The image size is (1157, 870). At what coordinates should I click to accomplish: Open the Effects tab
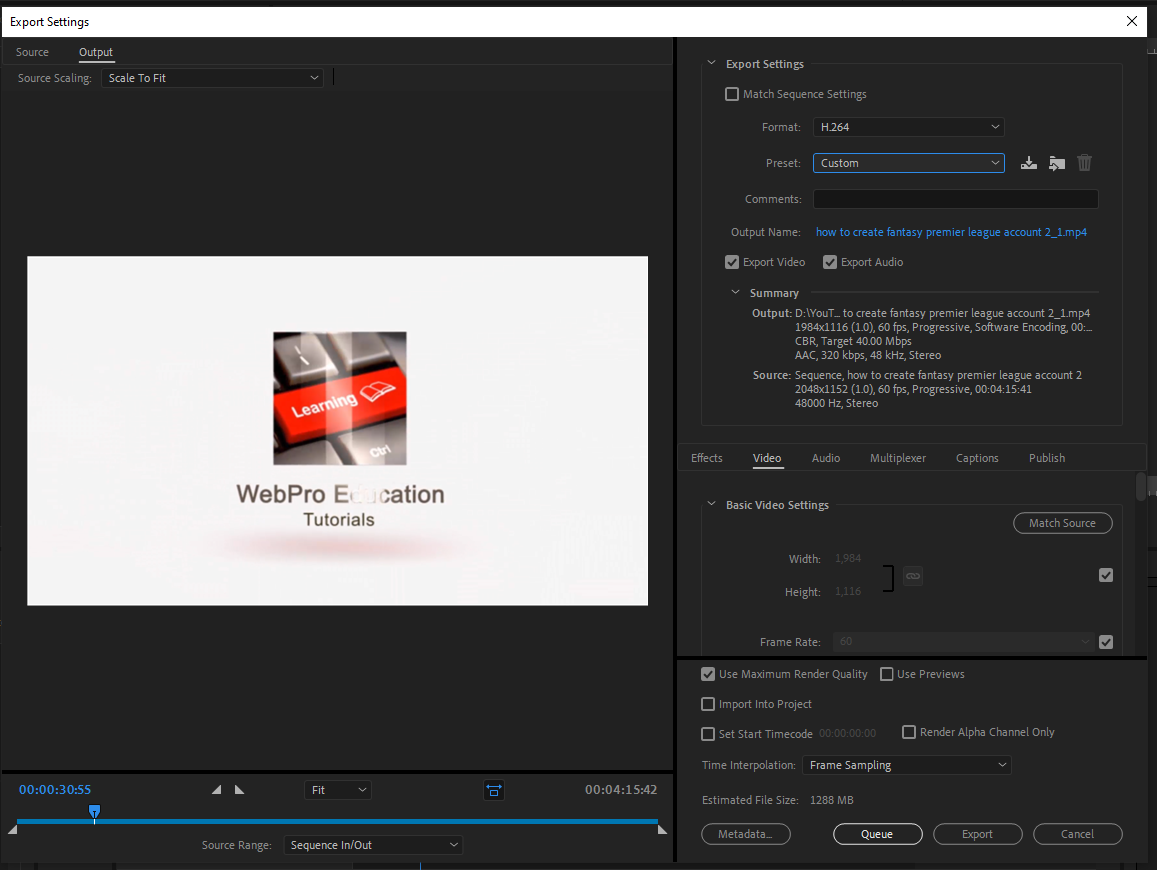[x=706, y=458]
